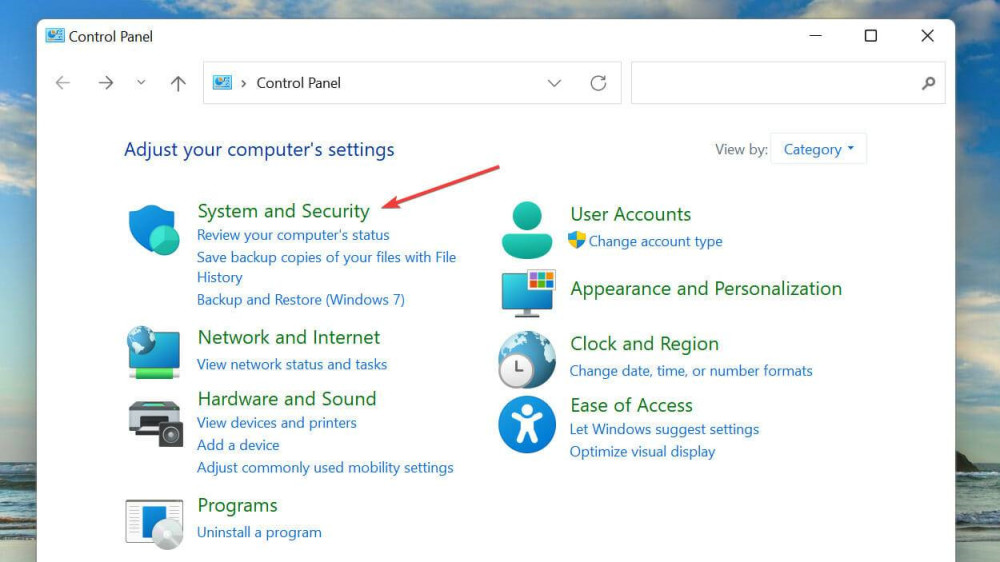Open View network status and tasks
This screenshot has width=1000, height=562.
pos(292,365)
